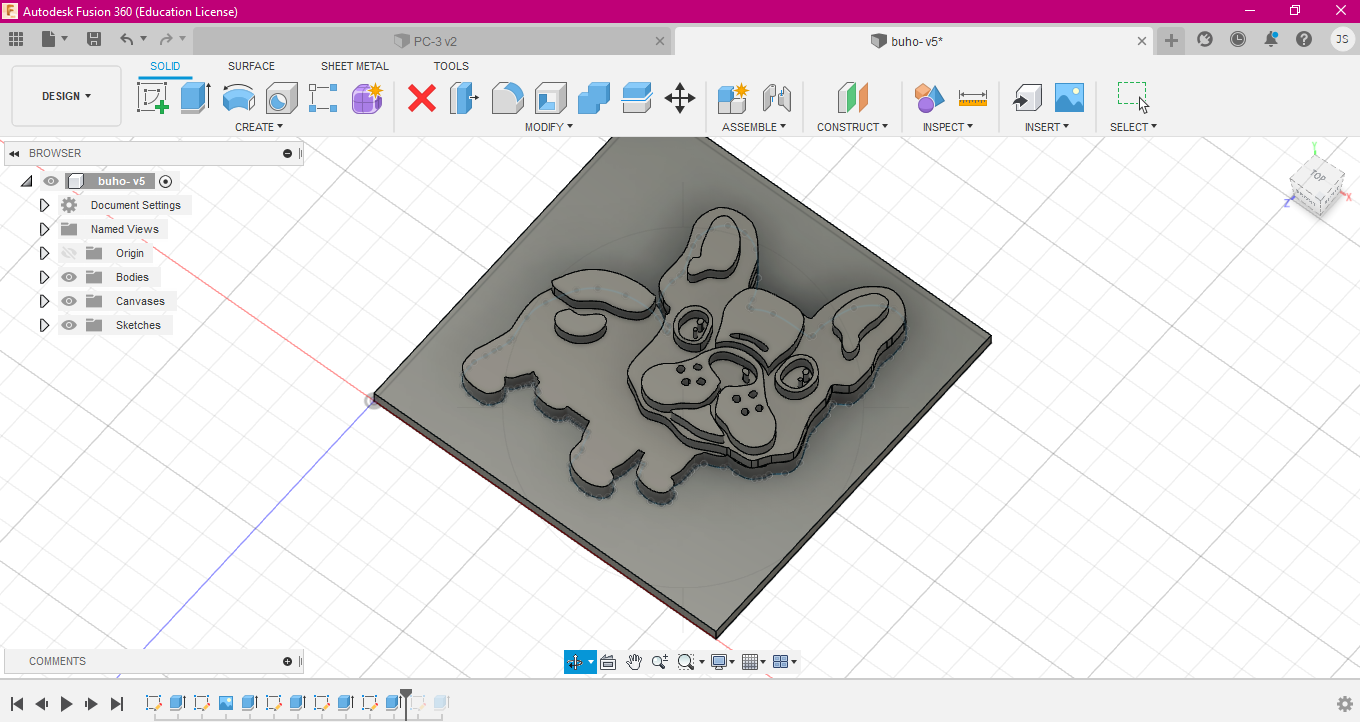Screen dimensions: 1360x722
Task: Expand the Canvases folder
Action: tap(44, 301)
